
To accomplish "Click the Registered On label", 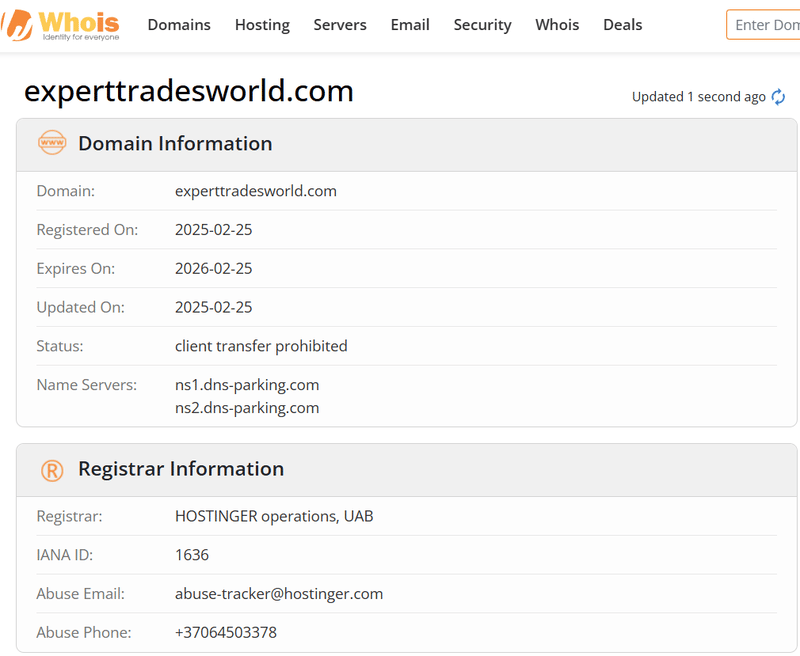I will click(87, 230).
